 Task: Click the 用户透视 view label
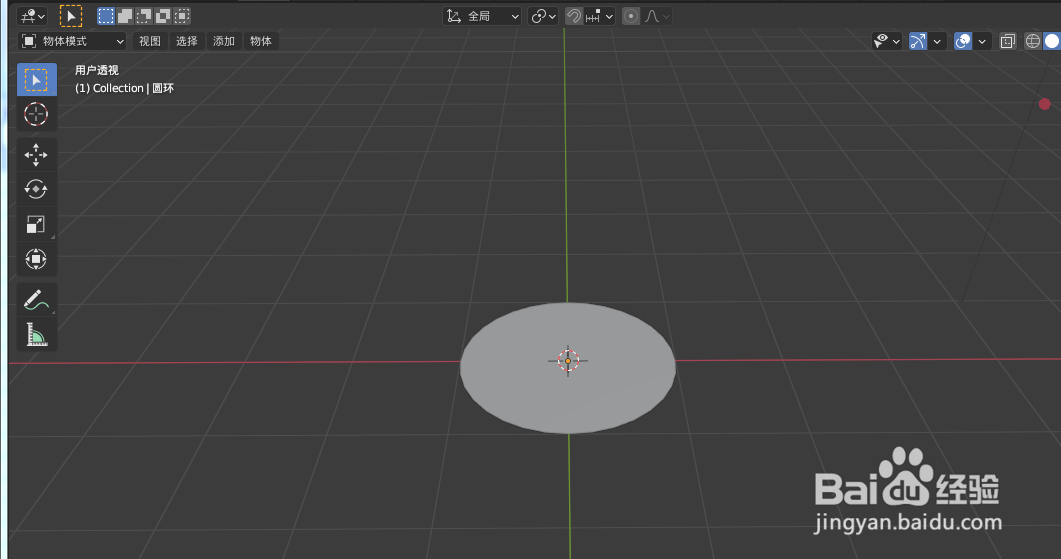97,70
